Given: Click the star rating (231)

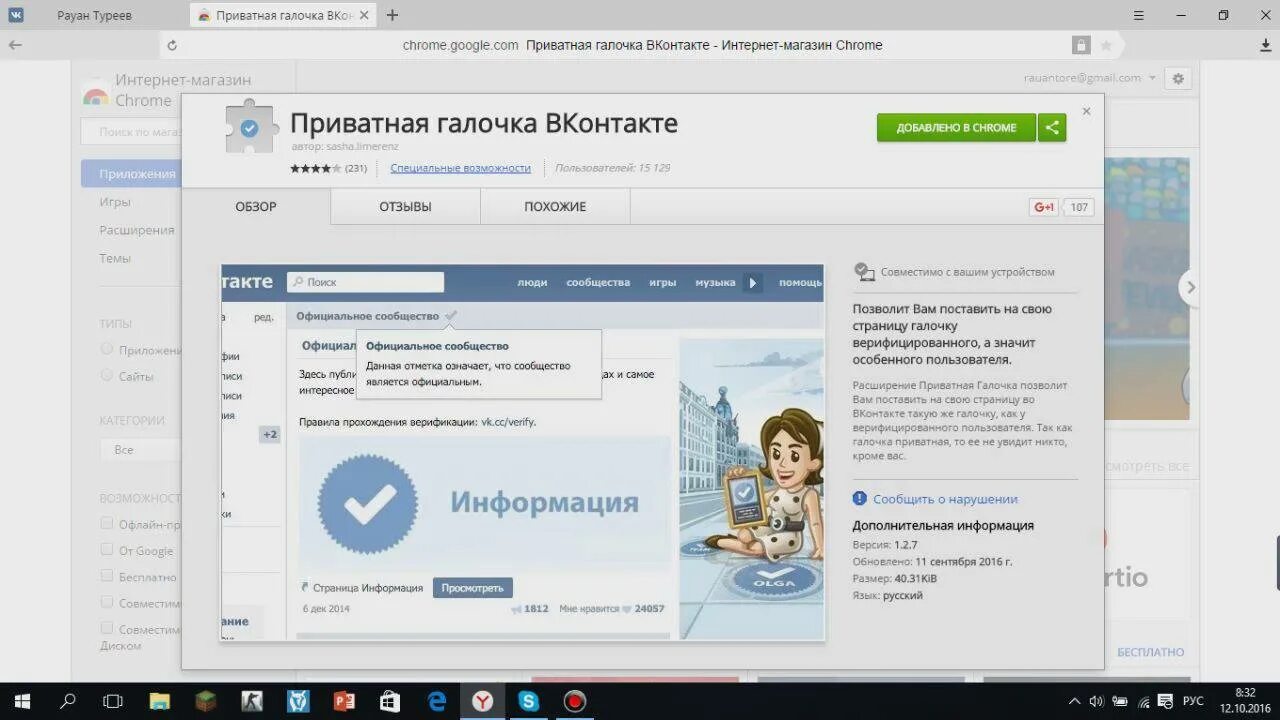Looking at the screenshot, I should tap(328, 168).
